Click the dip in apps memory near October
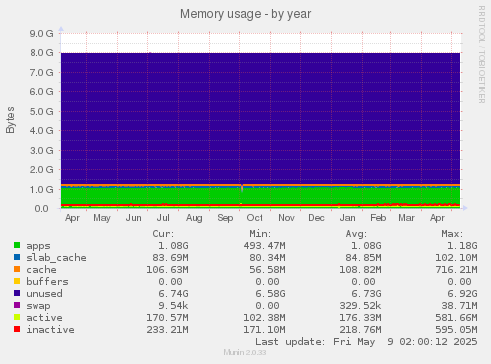 pyautogui.click(x=242, y=188)
